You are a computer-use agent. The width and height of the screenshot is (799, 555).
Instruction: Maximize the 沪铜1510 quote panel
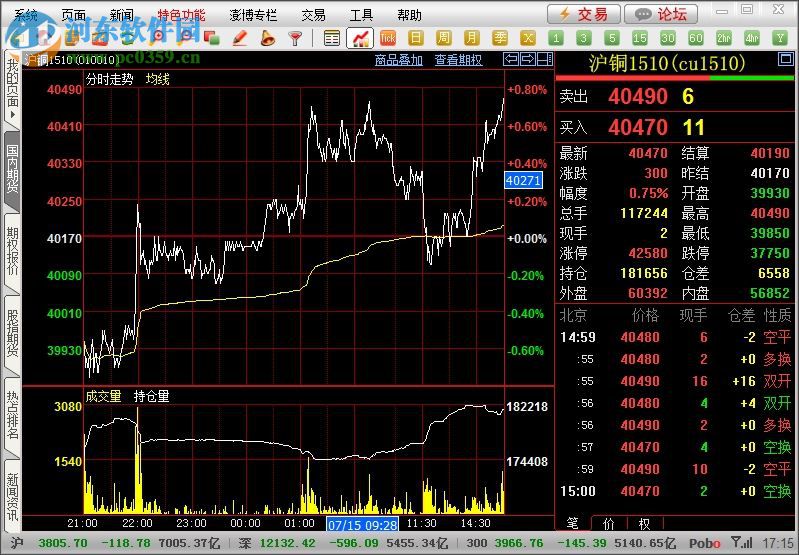point(786,59)
